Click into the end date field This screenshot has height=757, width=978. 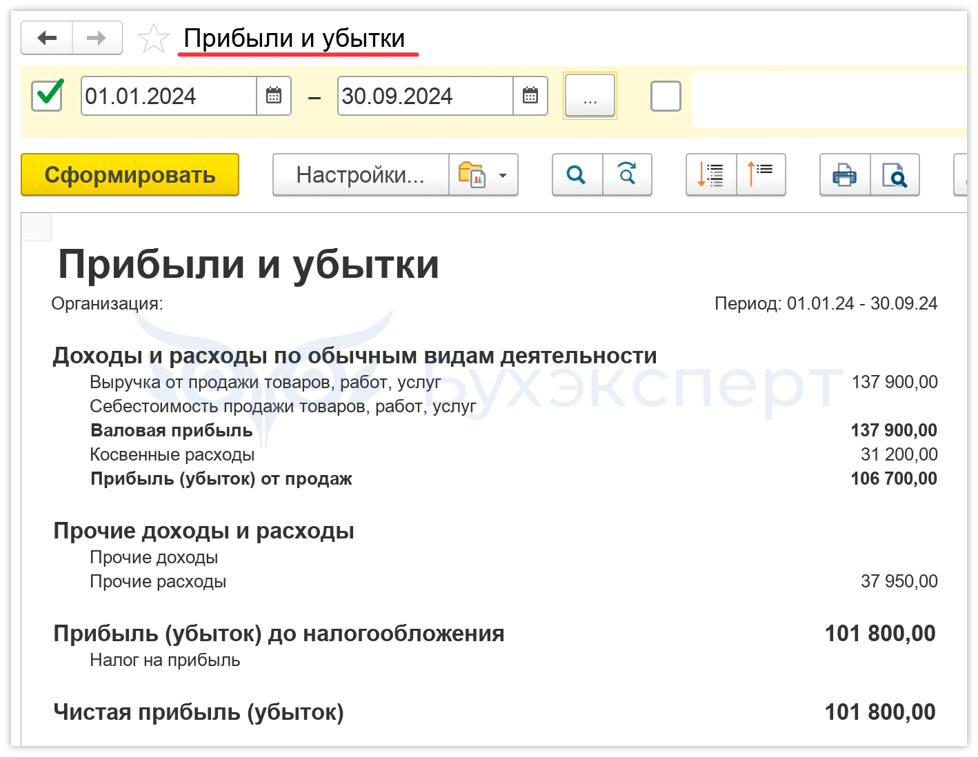coord(425,96)
